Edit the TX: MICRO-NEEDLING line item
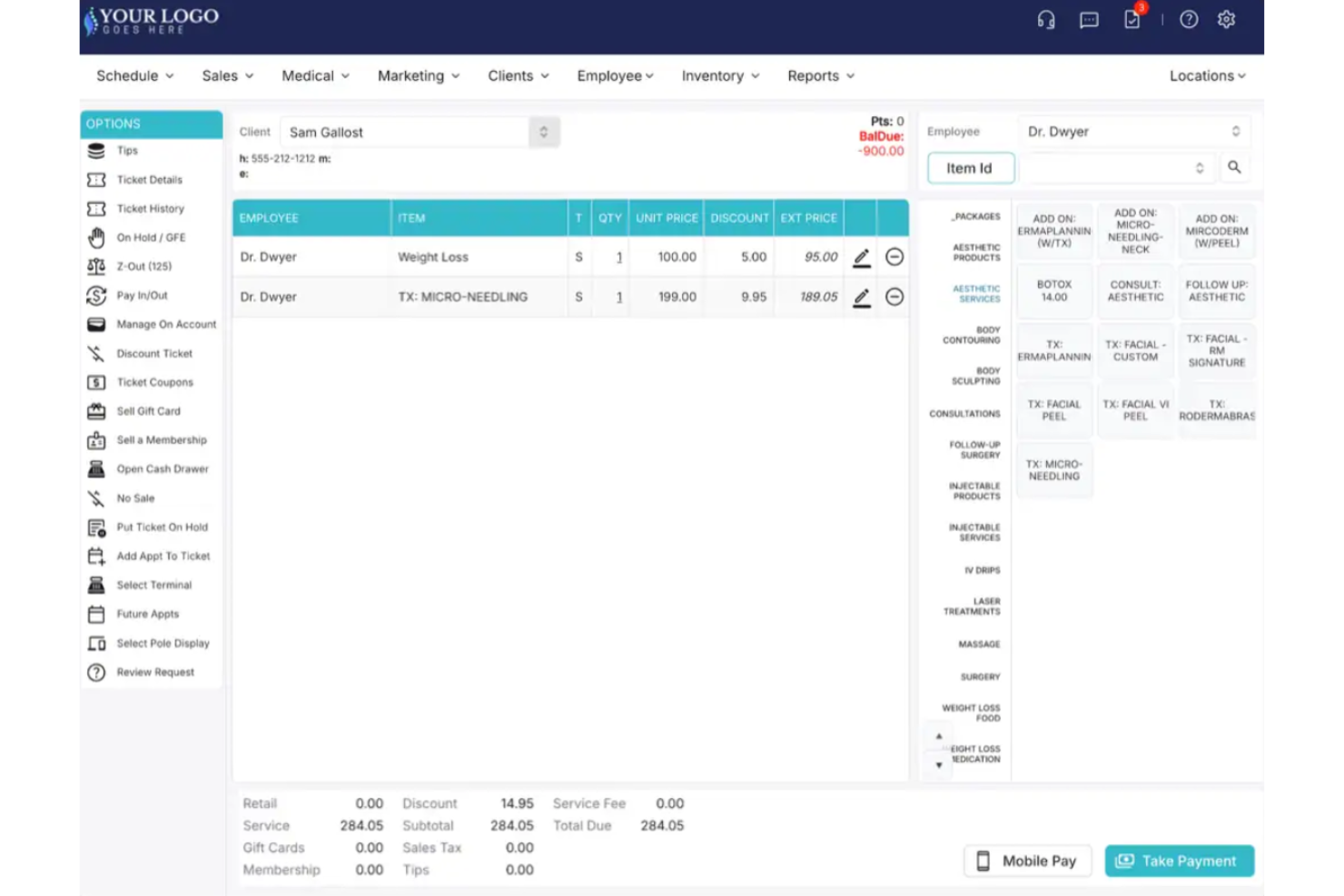This screenshot has width=1344, height=896. (x=862, y=298)
